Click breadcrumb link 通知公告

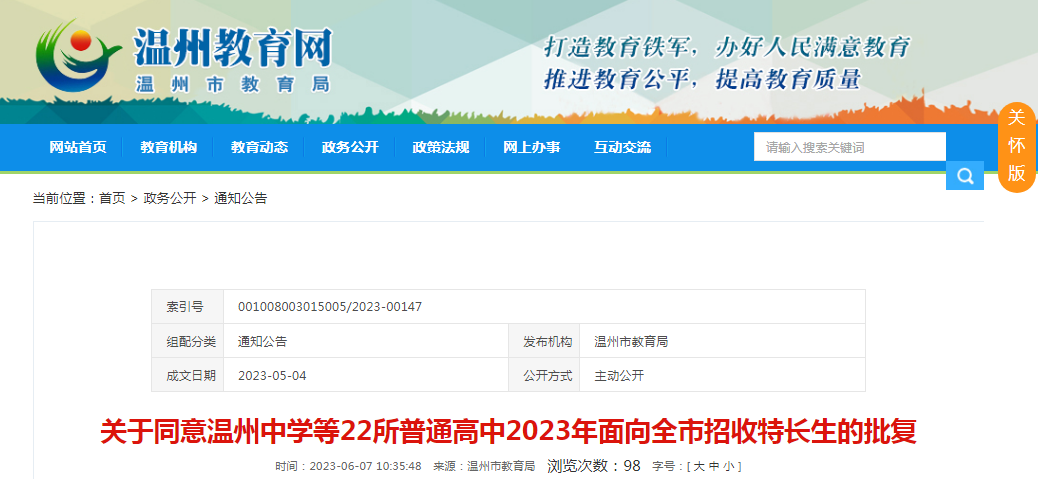pyautogui.click(x=241, y=198)
